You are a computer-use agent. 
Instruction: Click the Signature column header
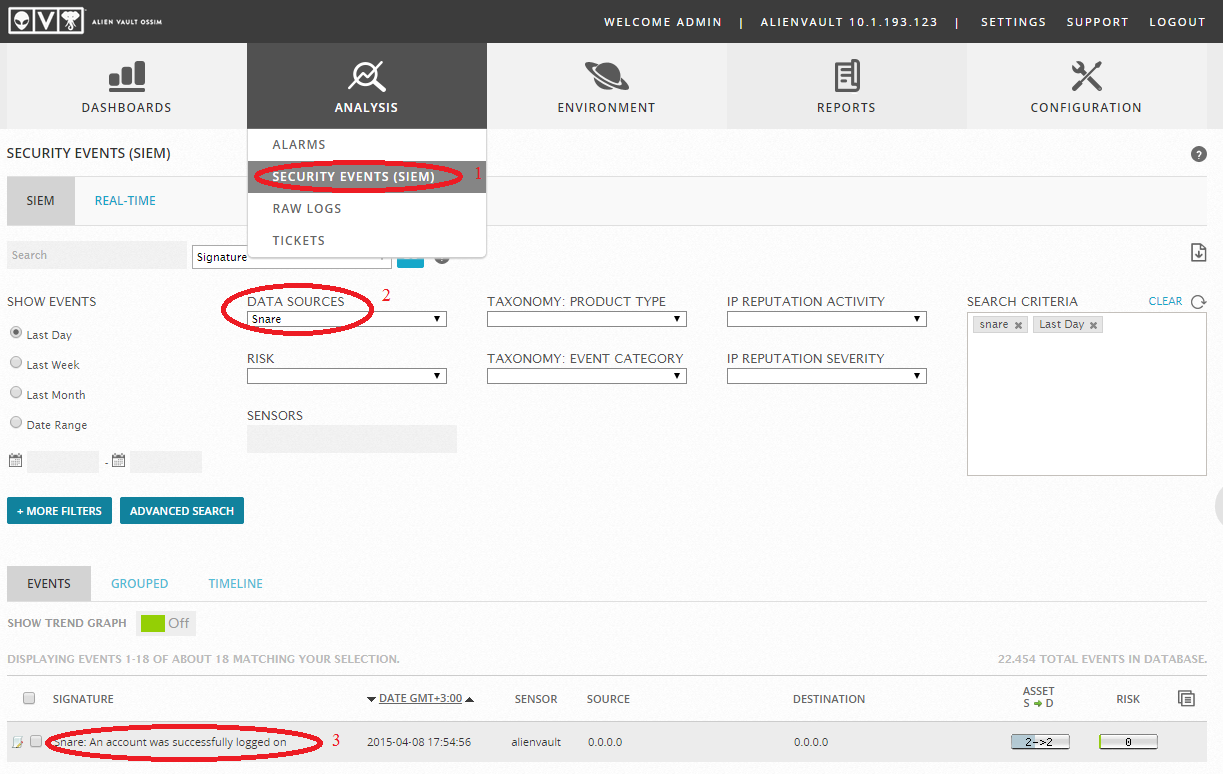pyautogui.click(x=83, y=699)
